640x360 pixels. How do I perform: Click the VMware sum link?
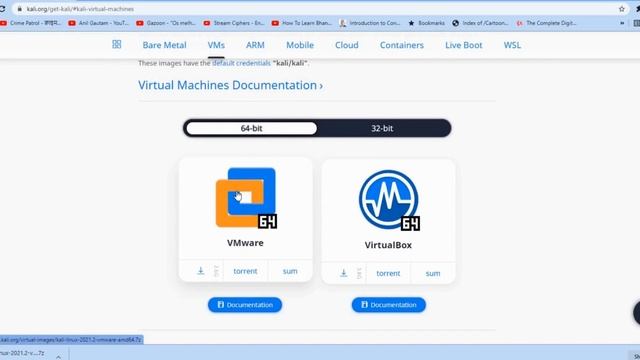(290, 271)
